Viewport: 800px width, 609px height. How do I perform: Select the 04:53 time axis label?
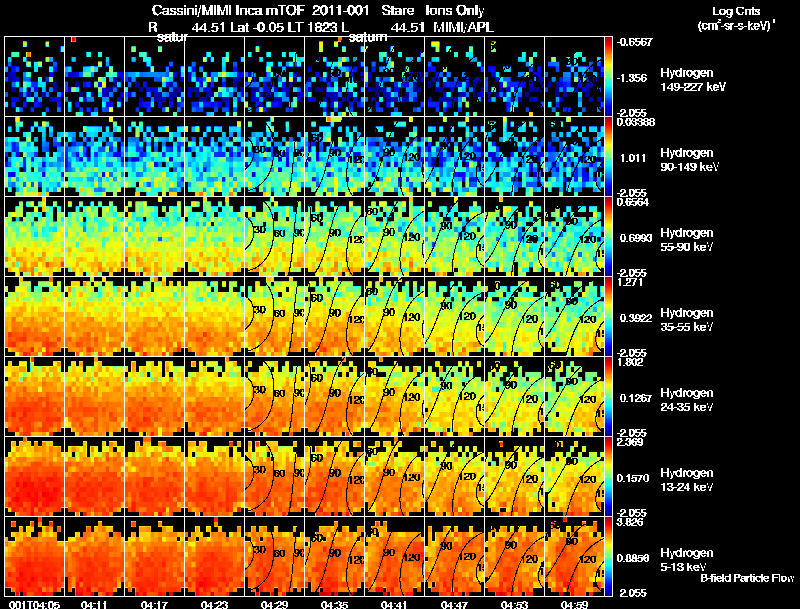514,604
